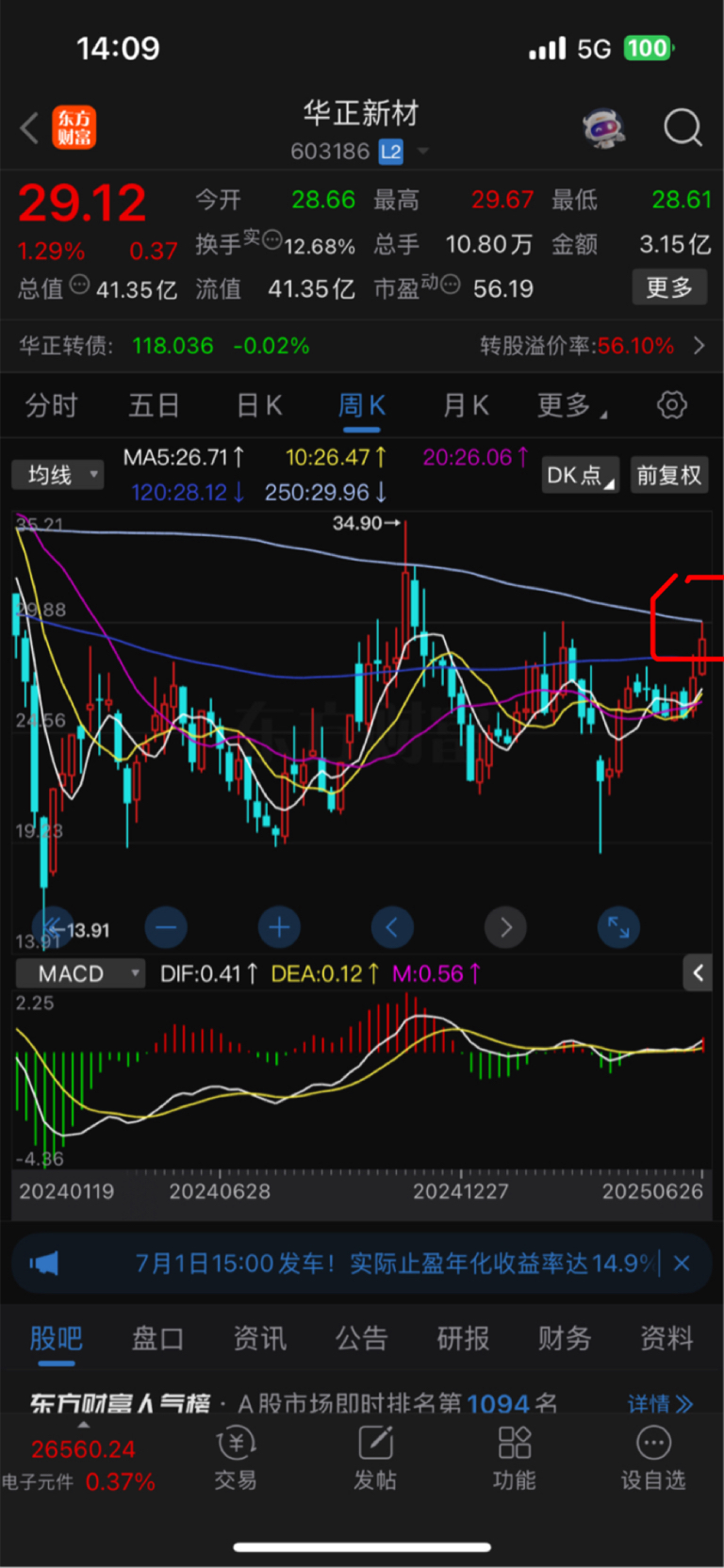
Task: Tap the DIF:0.41 MACD value
Action: point(208,973)
